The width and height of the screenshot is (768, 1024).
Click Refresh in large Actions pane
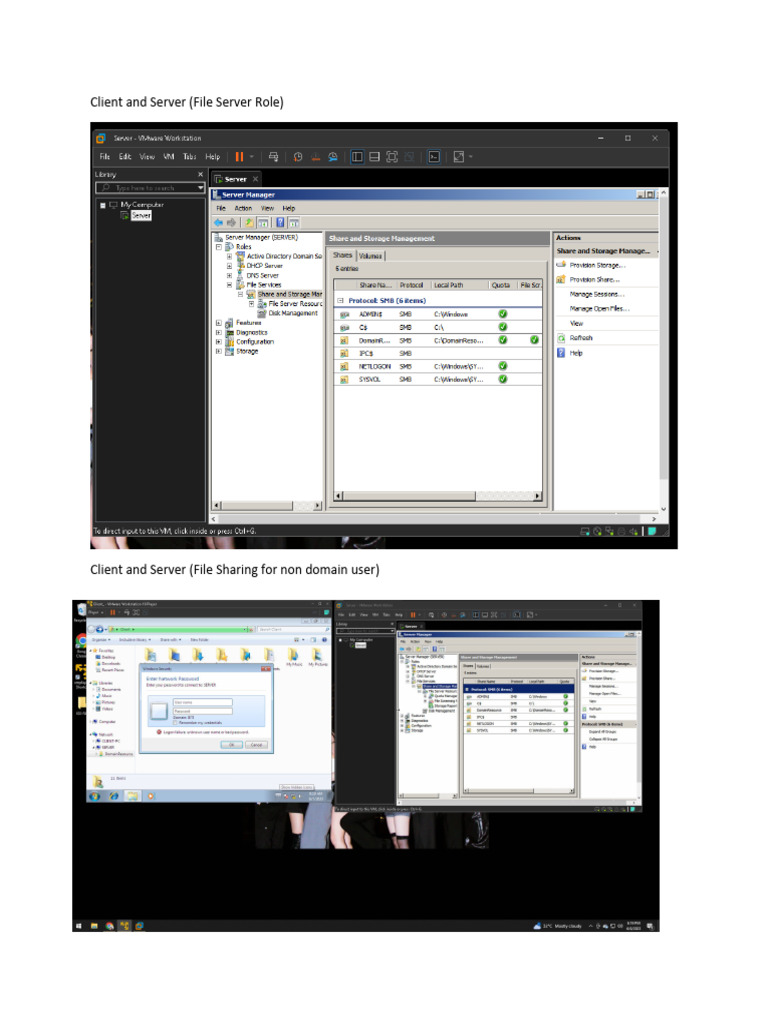click(581, 338)
